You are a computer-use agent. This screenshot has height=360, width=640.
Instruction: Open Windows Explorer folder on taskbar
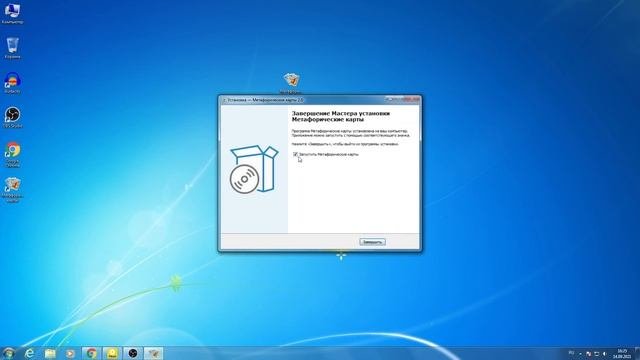[x=50, y=353]
